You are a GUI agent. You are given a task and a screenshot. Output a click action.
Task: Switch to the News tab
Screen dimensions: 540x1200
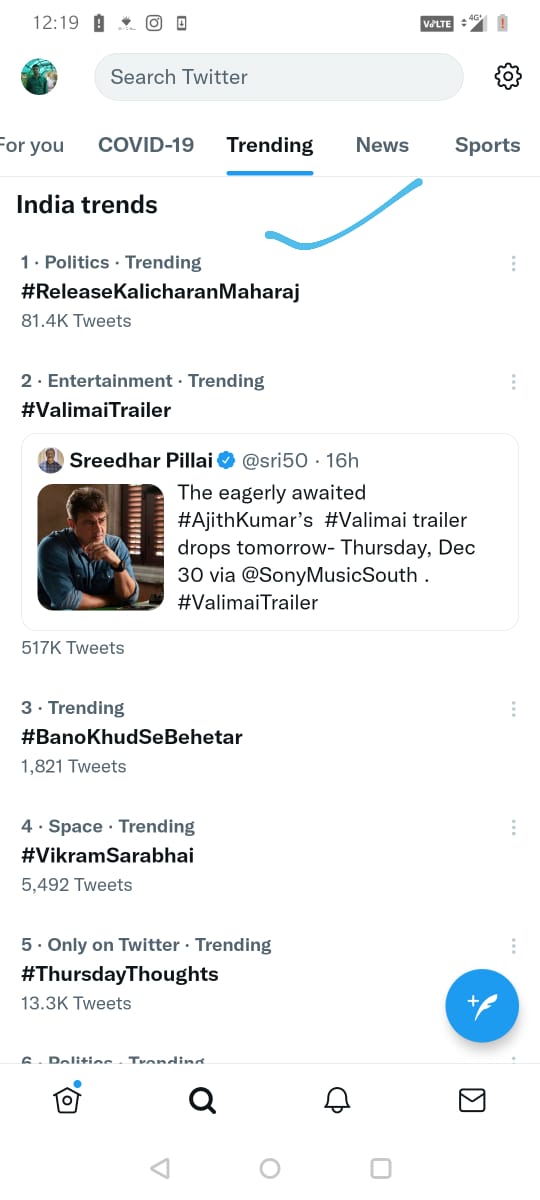[x=382, y=145]
